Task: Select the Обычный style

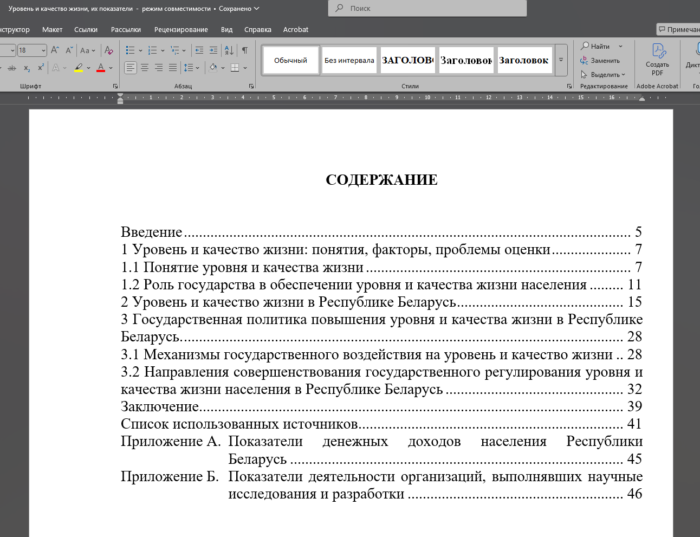Action: pos(291,60)
